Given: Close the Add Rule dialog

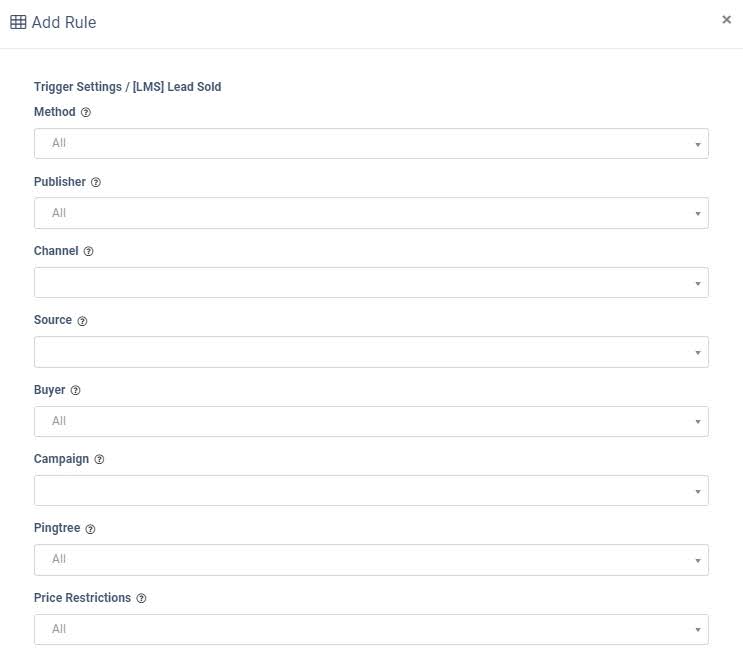Looking at the screenshot, I should point(726,19).
